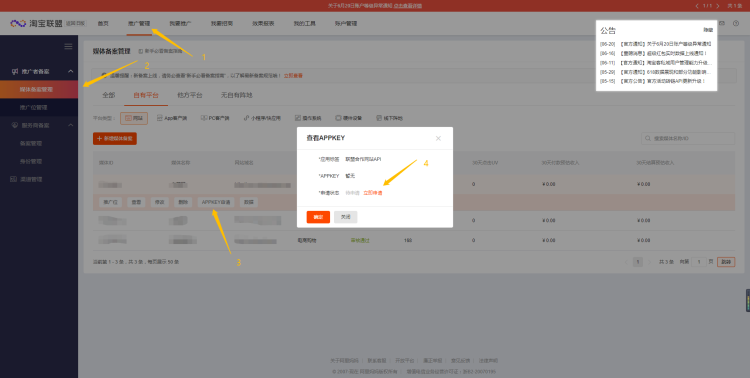Select the 网站 platform type filter
This screenshot has height=378, width=750.
134,118
